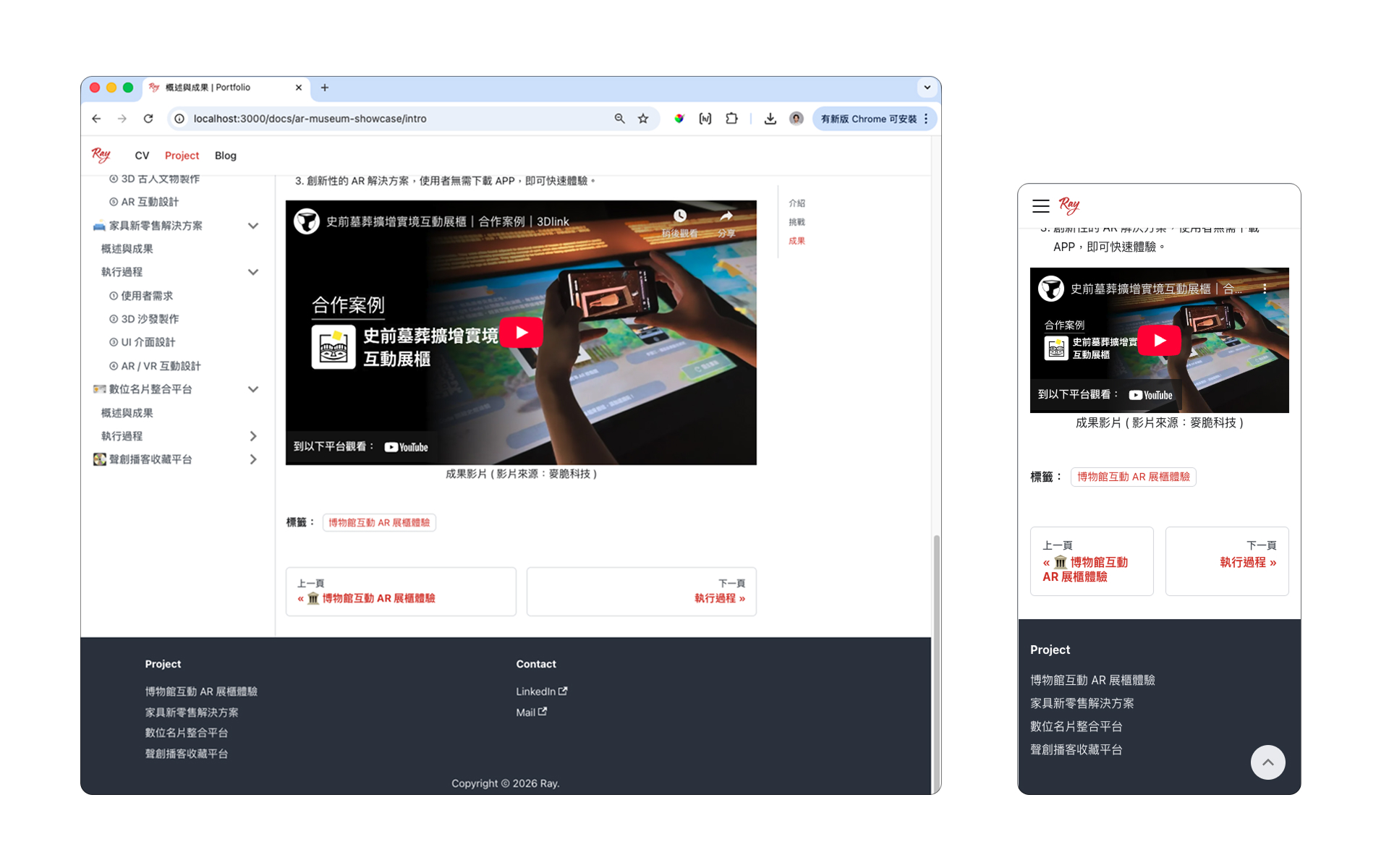The height and width of the screenshot is (868, 1389).
Task: Collapse the 家具新零售解決方案 sidebar category
Action: pyautogui.click(x=253, y=226)
